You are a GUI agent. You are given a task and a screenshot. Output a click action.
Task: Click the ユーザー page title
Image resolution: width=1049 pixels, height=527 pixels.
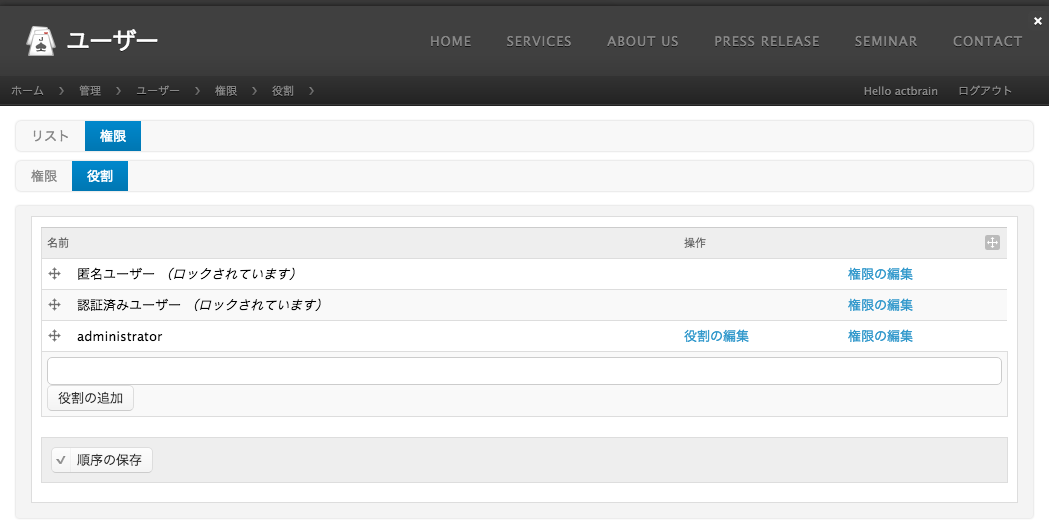[x=112, y=41]
